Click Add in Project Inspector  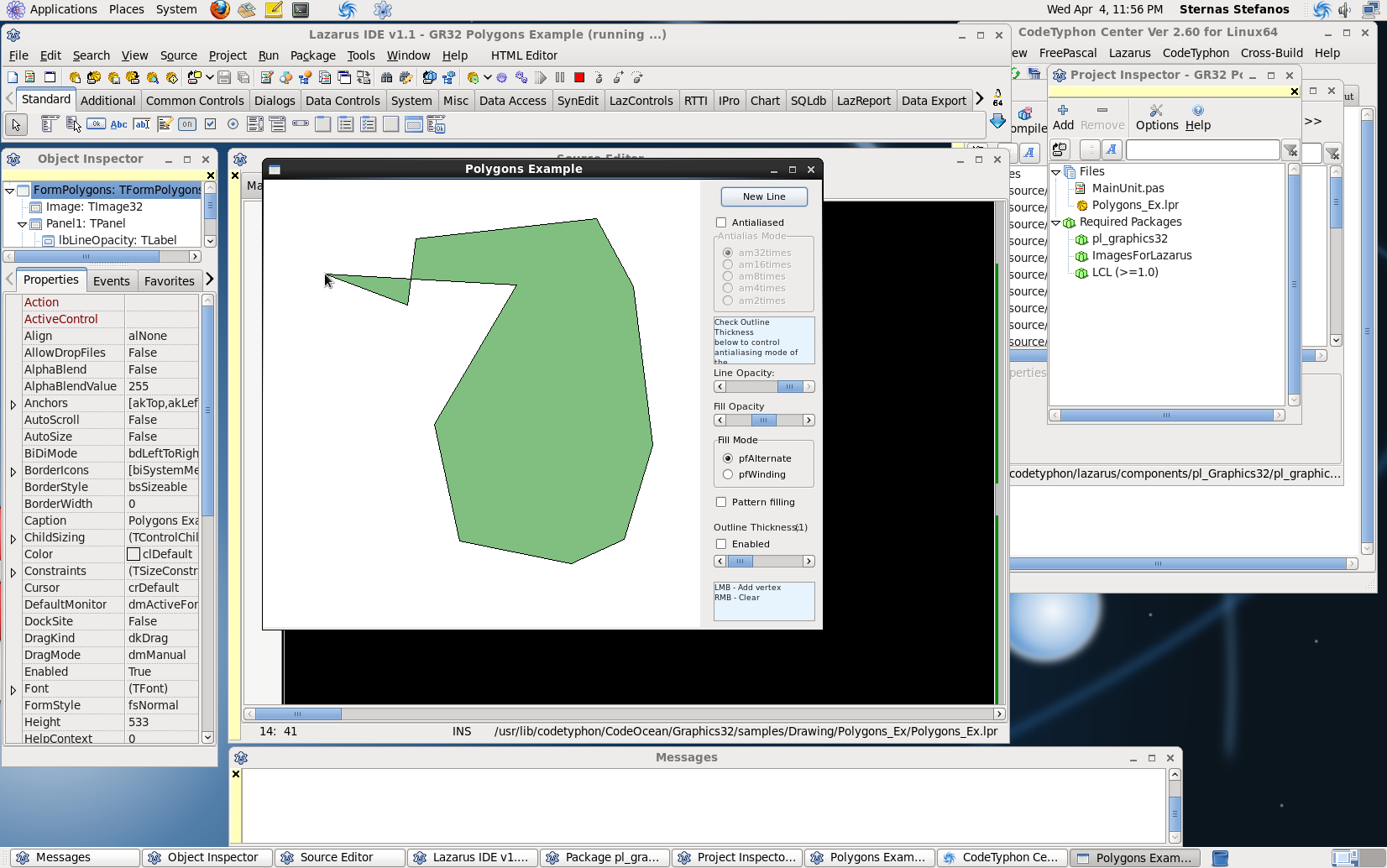click(x=1063, y=118)
